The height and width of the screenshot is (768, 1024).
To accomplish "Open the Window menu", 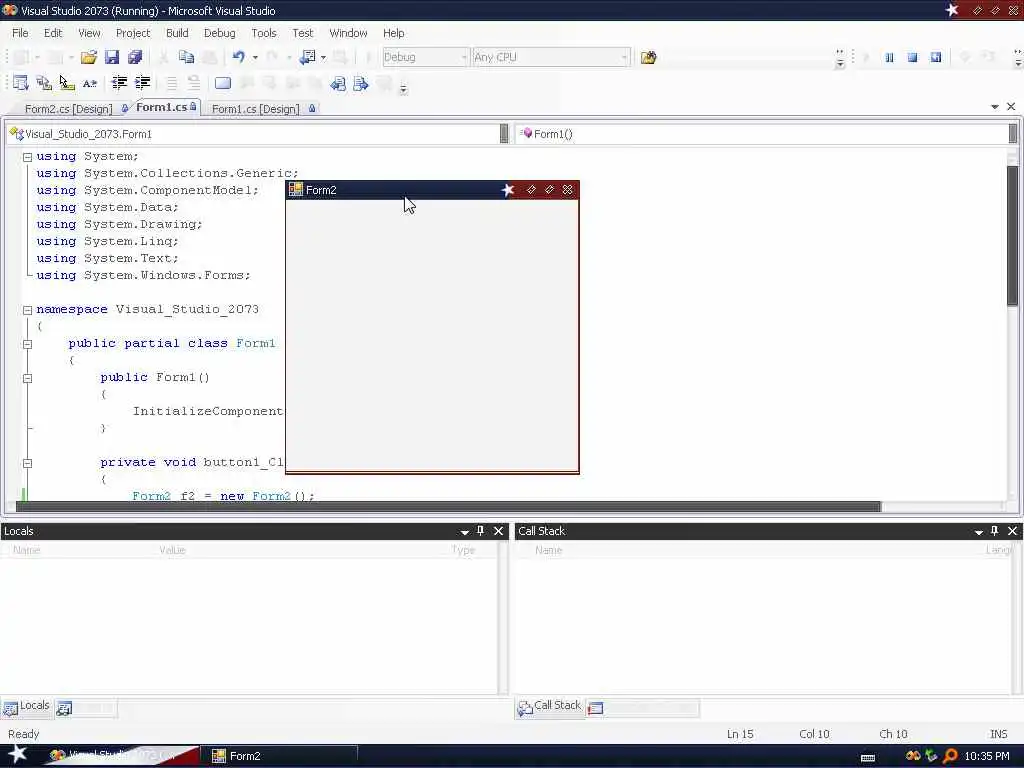I will coord(348,33).
